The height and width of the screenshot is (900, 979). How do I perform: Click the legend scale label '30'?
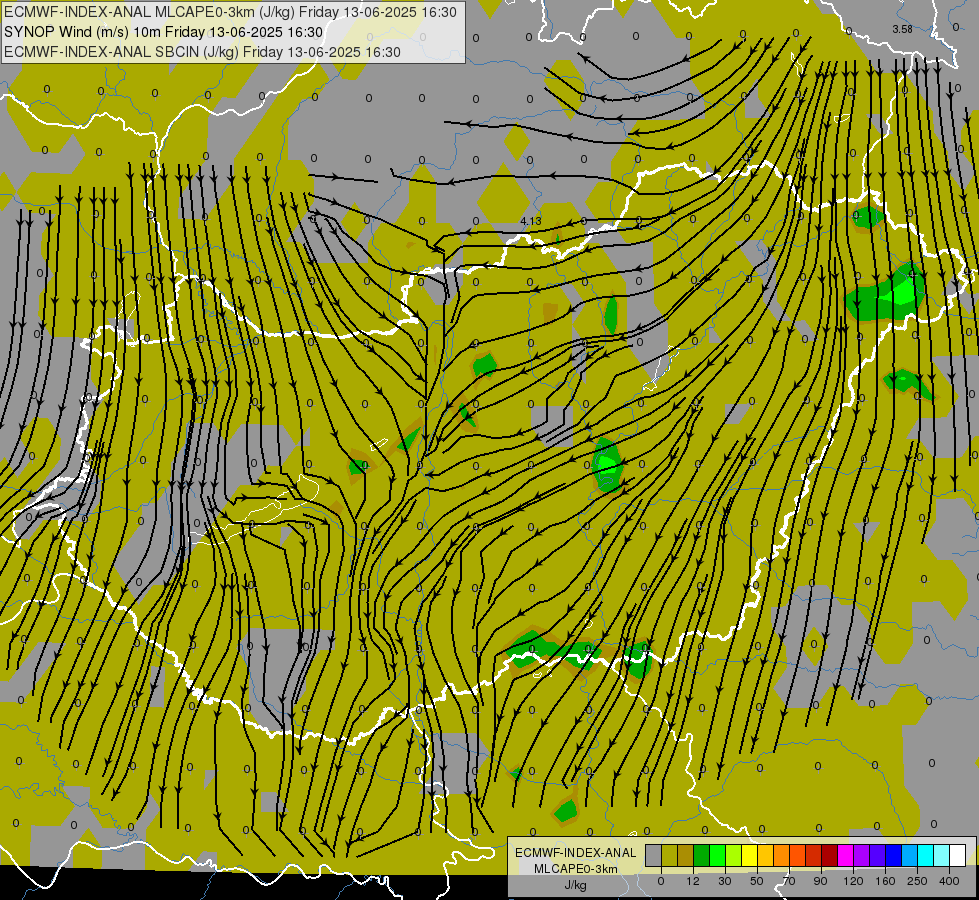point(725,881)
